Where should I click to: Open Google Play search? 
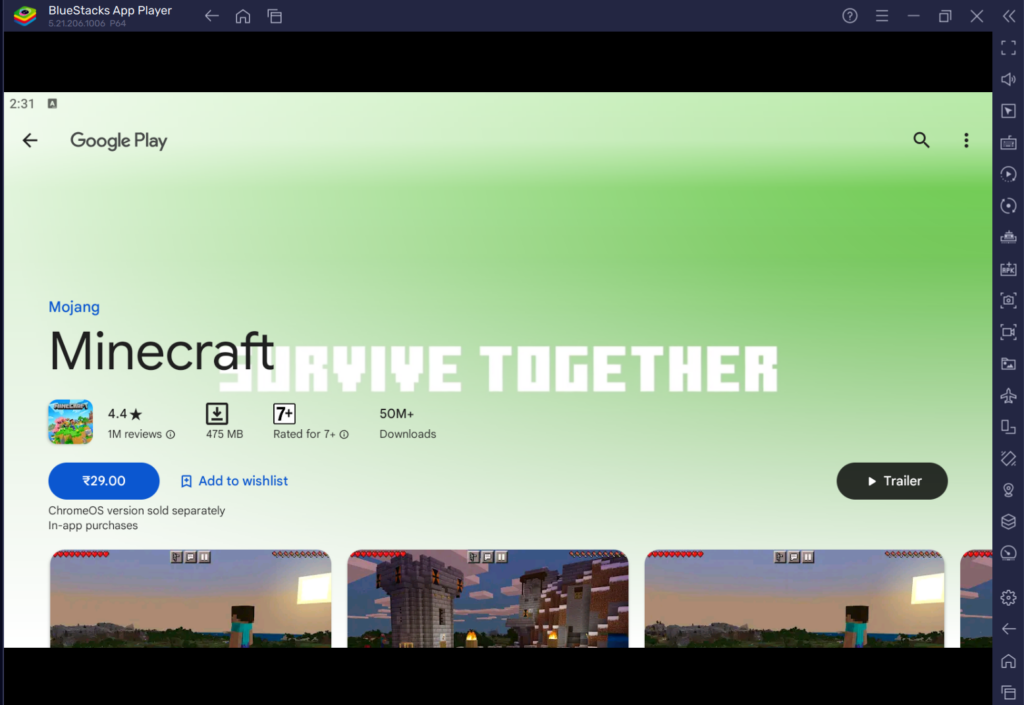921,140
